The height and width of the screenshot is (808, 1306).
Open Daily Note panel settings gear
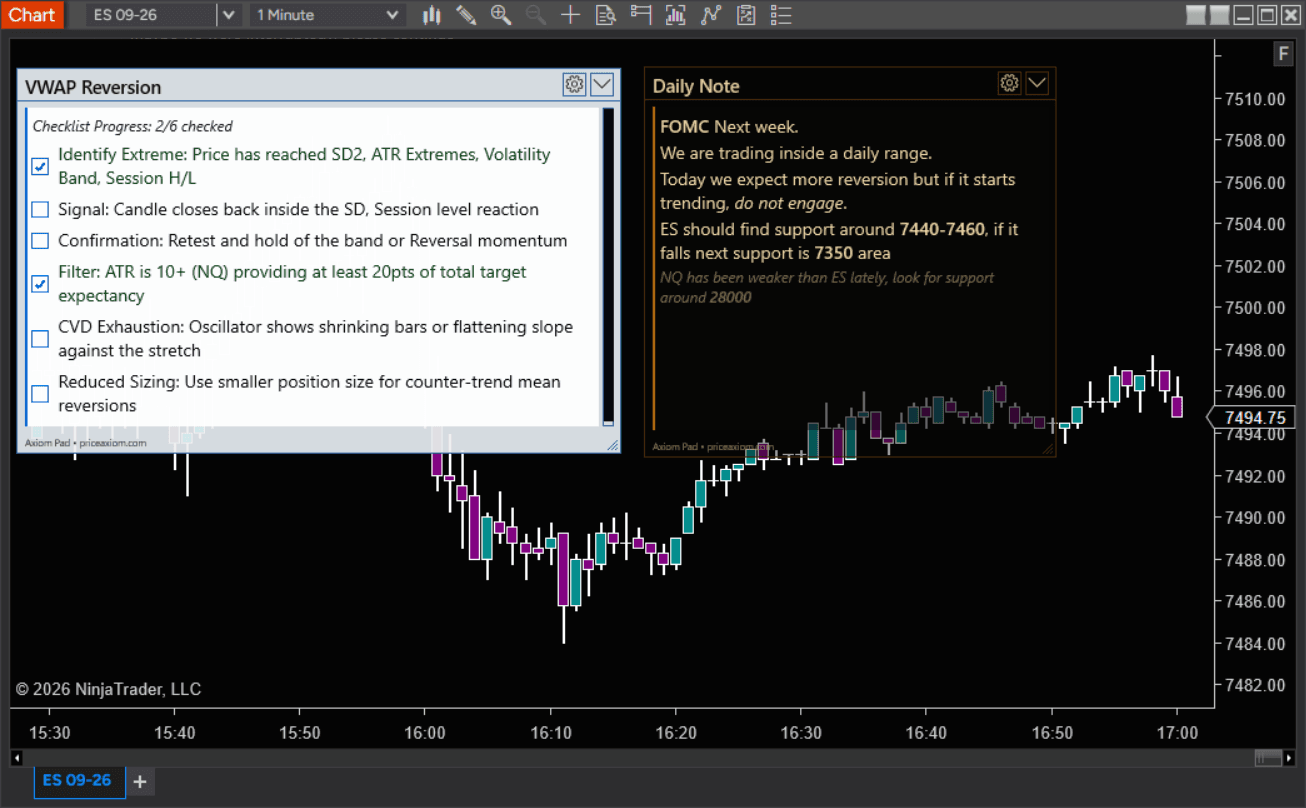tap(1009, 83)
